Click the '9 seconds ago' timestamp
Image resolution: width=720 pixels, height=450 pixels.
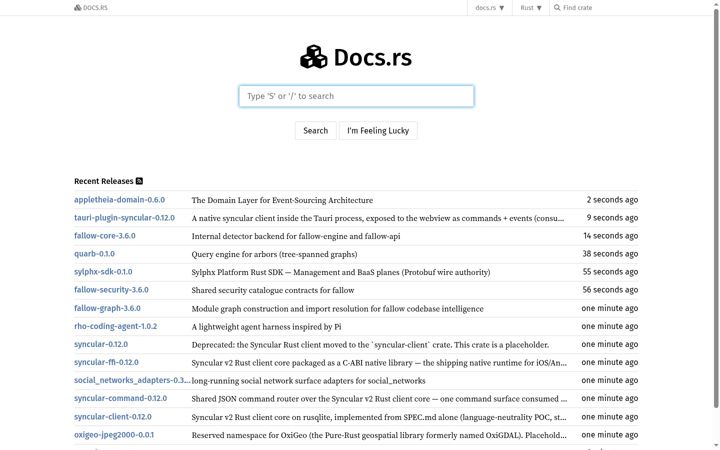pyautogui.click(x=612, y=218)
